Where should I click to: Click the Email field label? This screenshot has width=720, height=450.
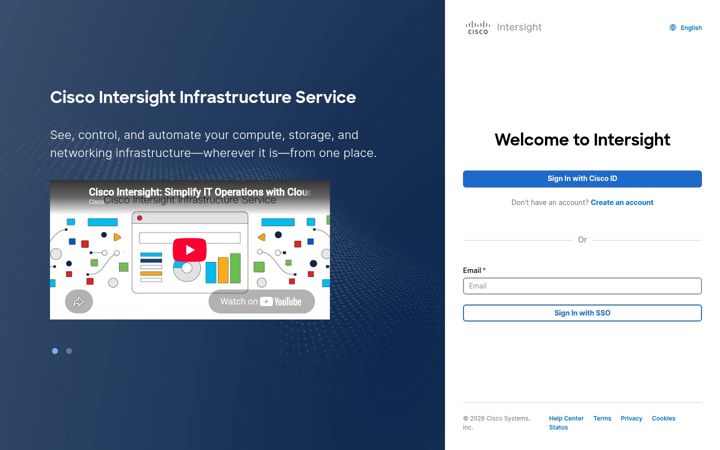tap(474, 270)
